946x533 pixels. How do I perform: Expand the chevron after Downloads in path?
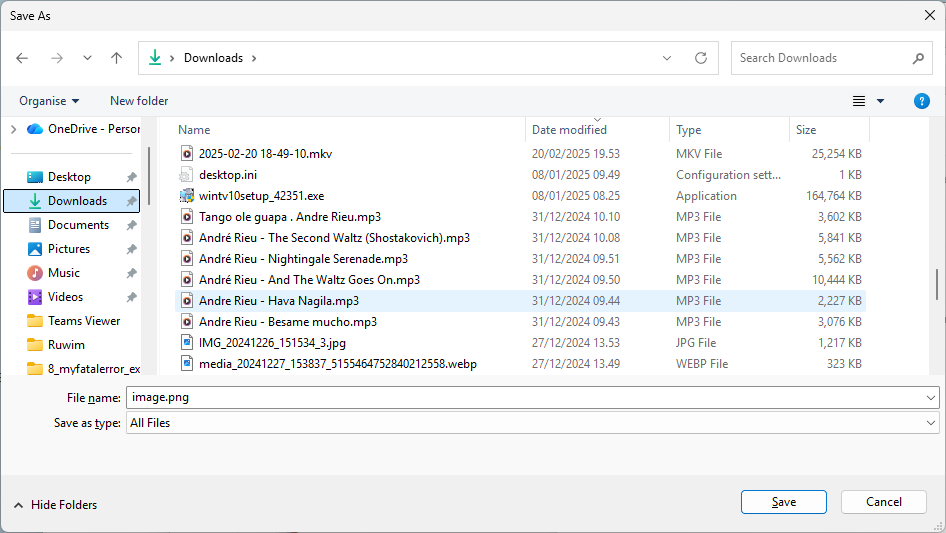coord(254,58)
